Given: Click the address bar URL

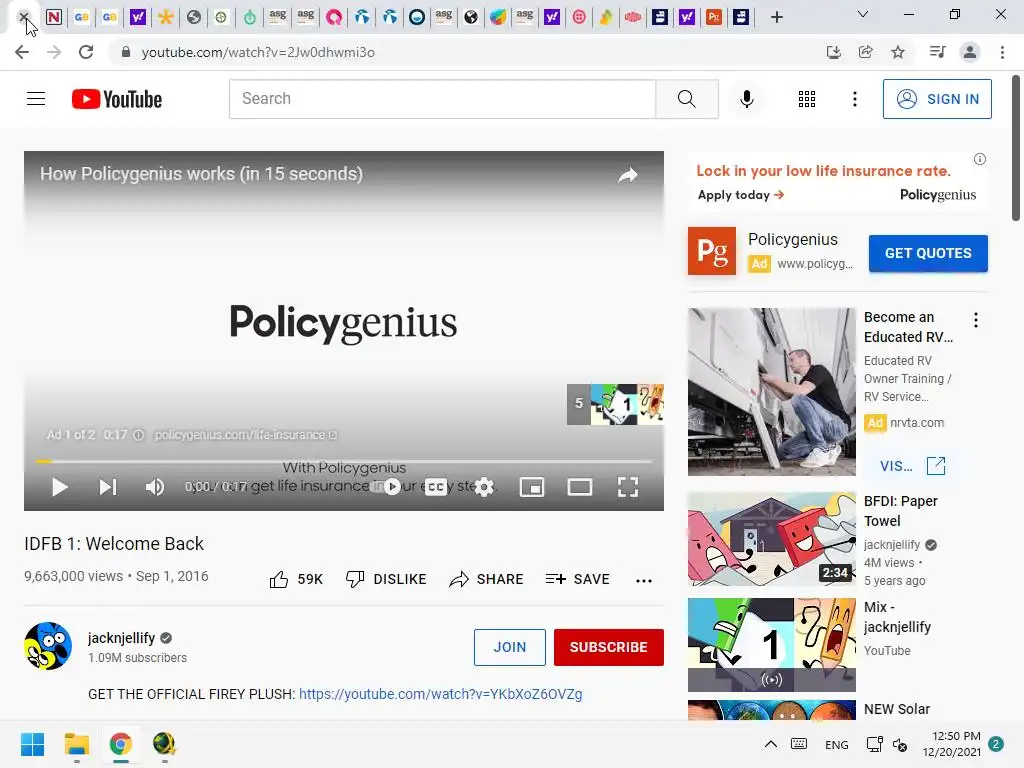Looking at the screenshot, I should coord(258,52).
